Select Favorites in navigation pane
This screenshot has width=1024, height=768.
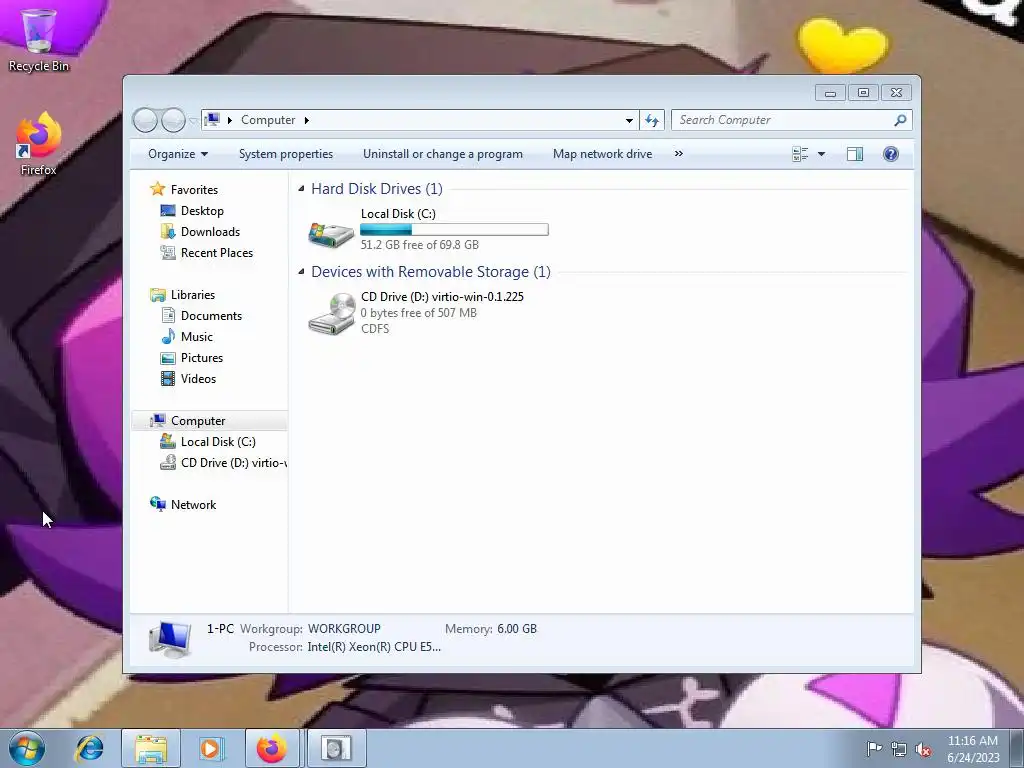pos(194,190)
